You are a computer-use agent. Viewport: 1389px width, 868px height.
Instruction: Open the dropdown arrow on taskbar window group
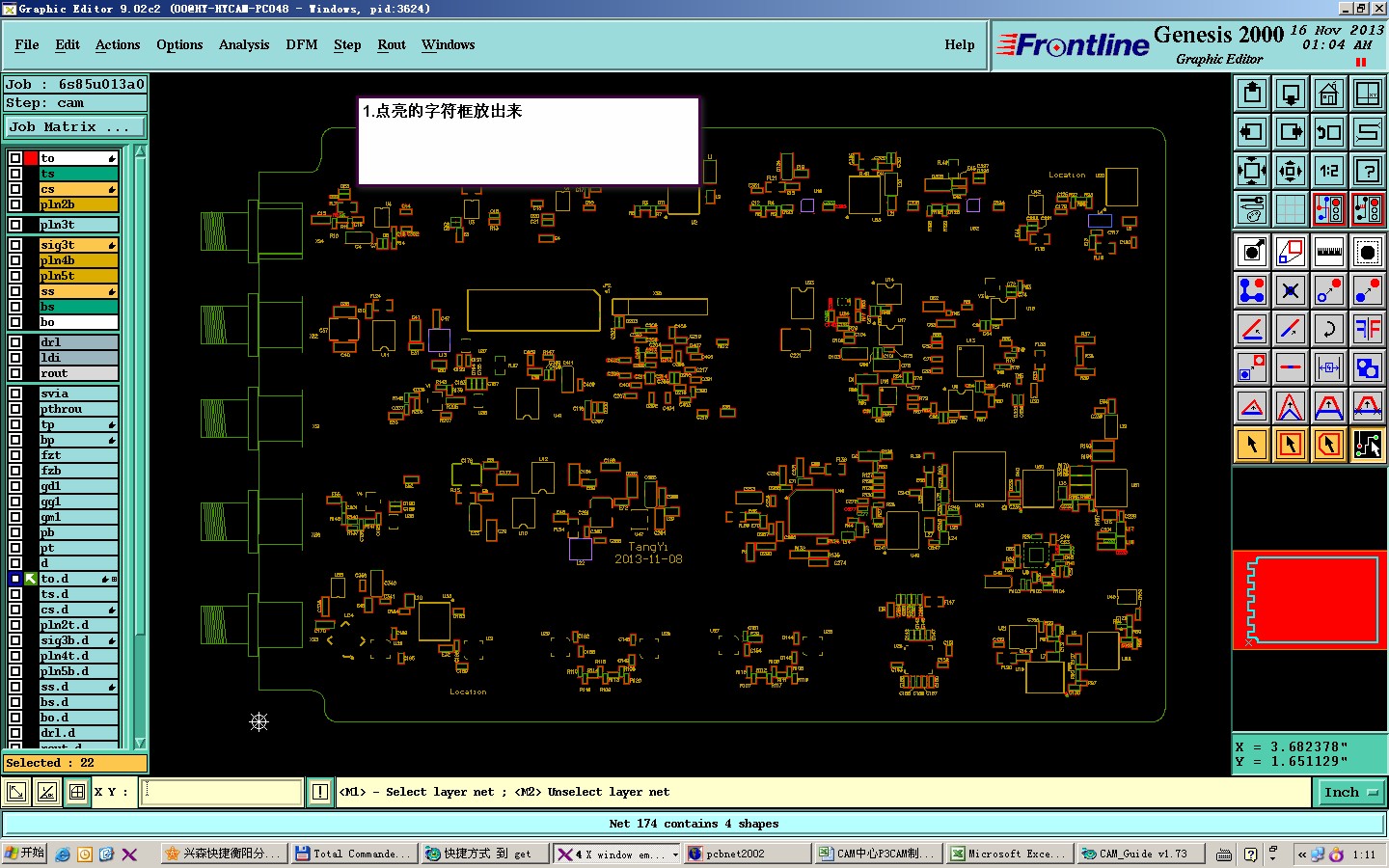(674, 854)
